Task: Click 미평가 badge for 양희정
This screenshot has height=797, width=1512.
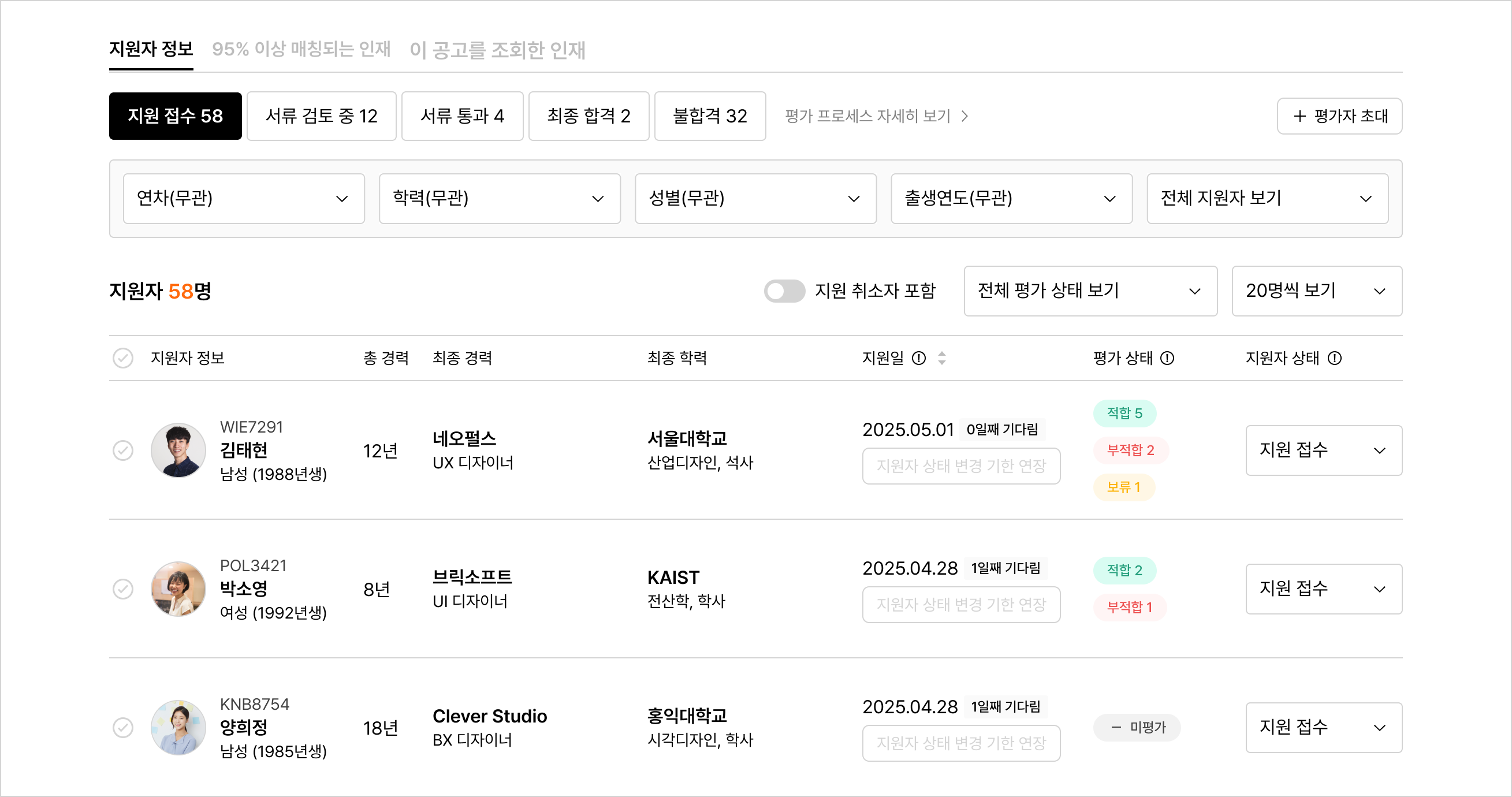Action: [1137, 727]
